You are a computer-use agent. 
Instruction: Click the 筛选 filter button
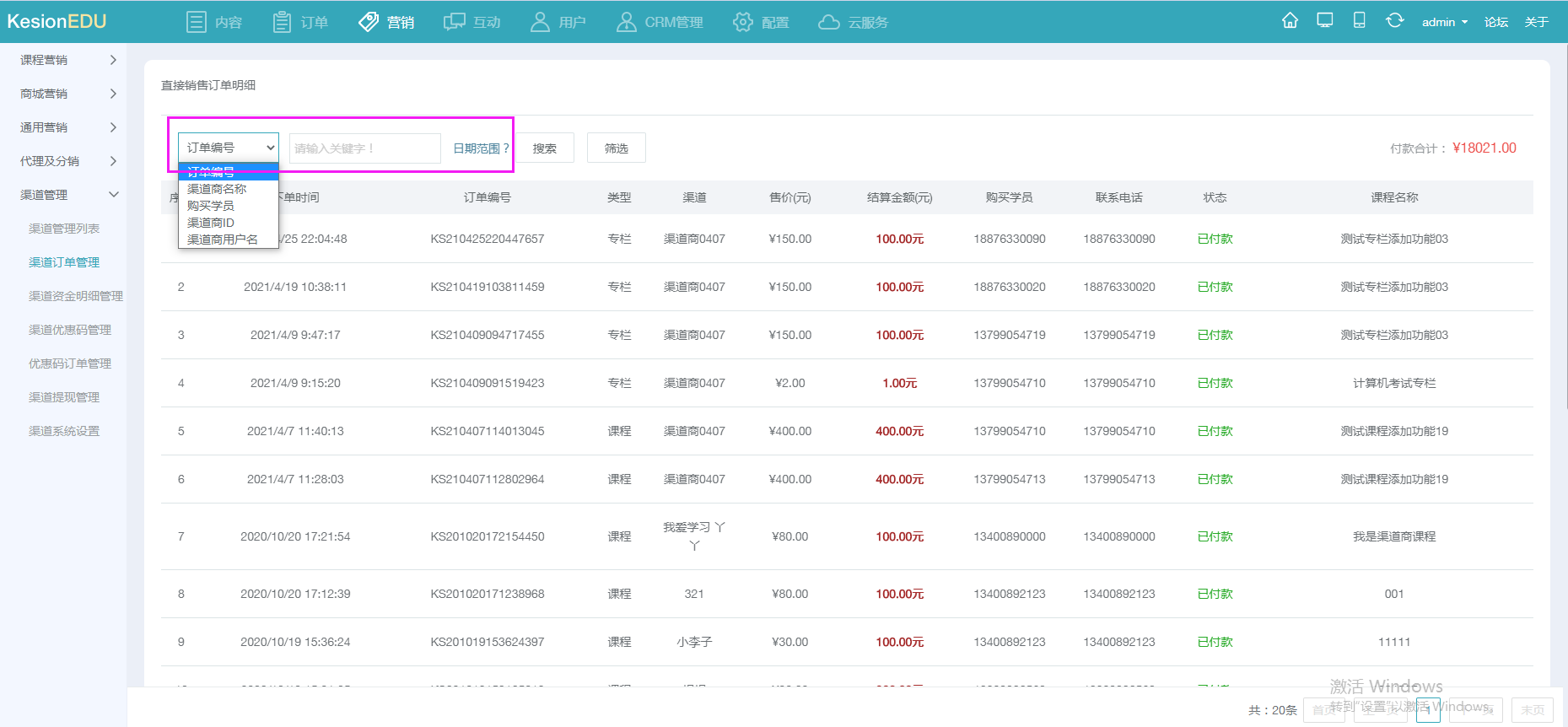click(x=616, y=148)
